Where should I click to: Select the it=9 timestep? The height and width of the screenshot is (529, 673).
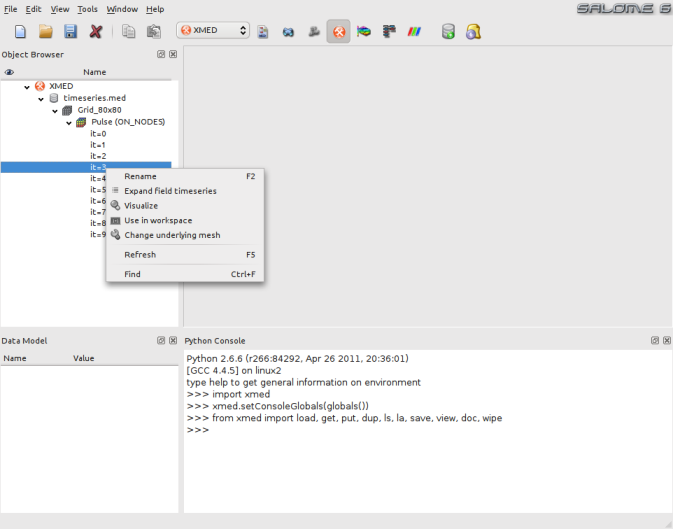[97, 234]
